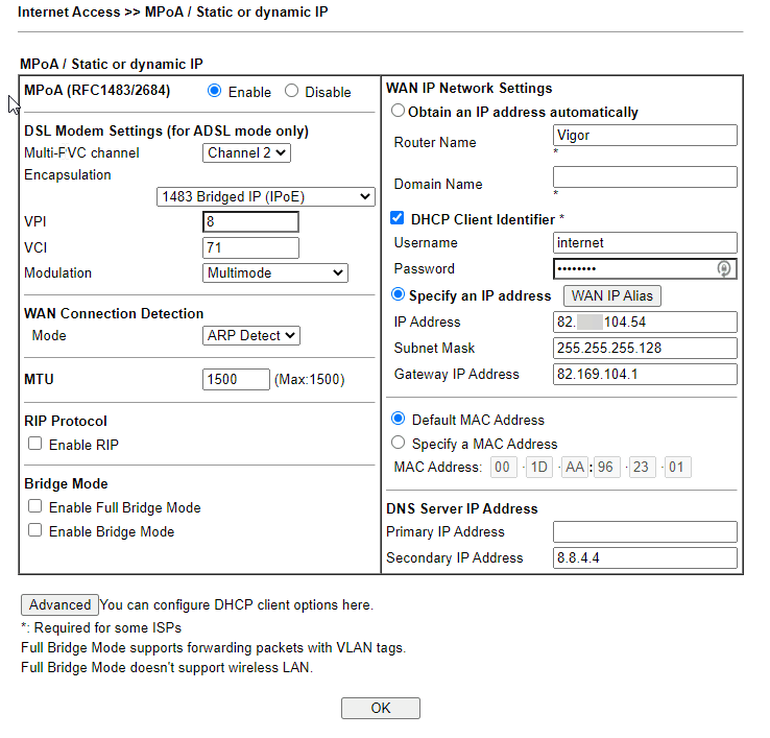Click the Router Name field
770x738 pixels.
(x=645, y=135)
